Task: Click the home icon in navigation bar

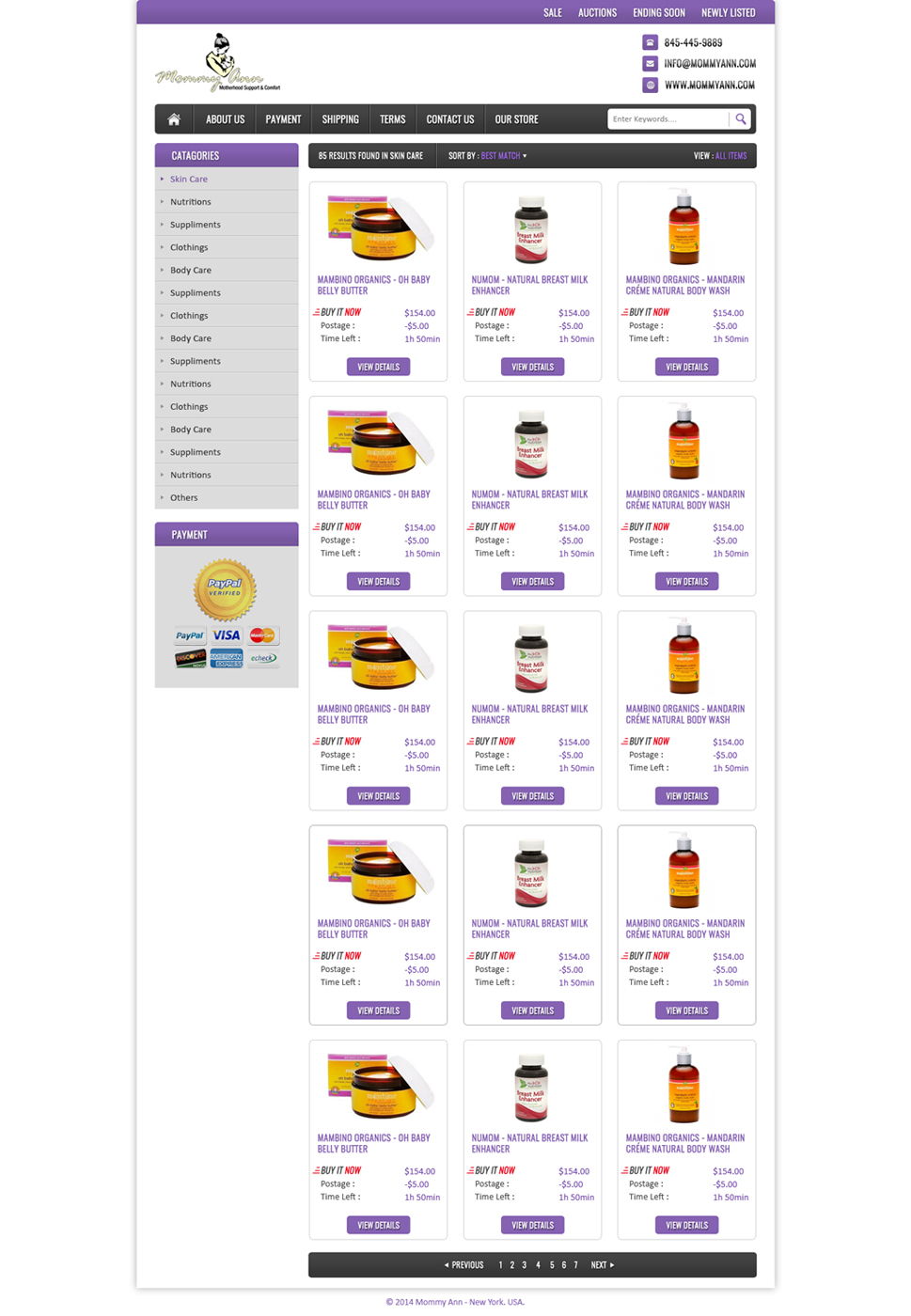Action: (x=174, y=119)
